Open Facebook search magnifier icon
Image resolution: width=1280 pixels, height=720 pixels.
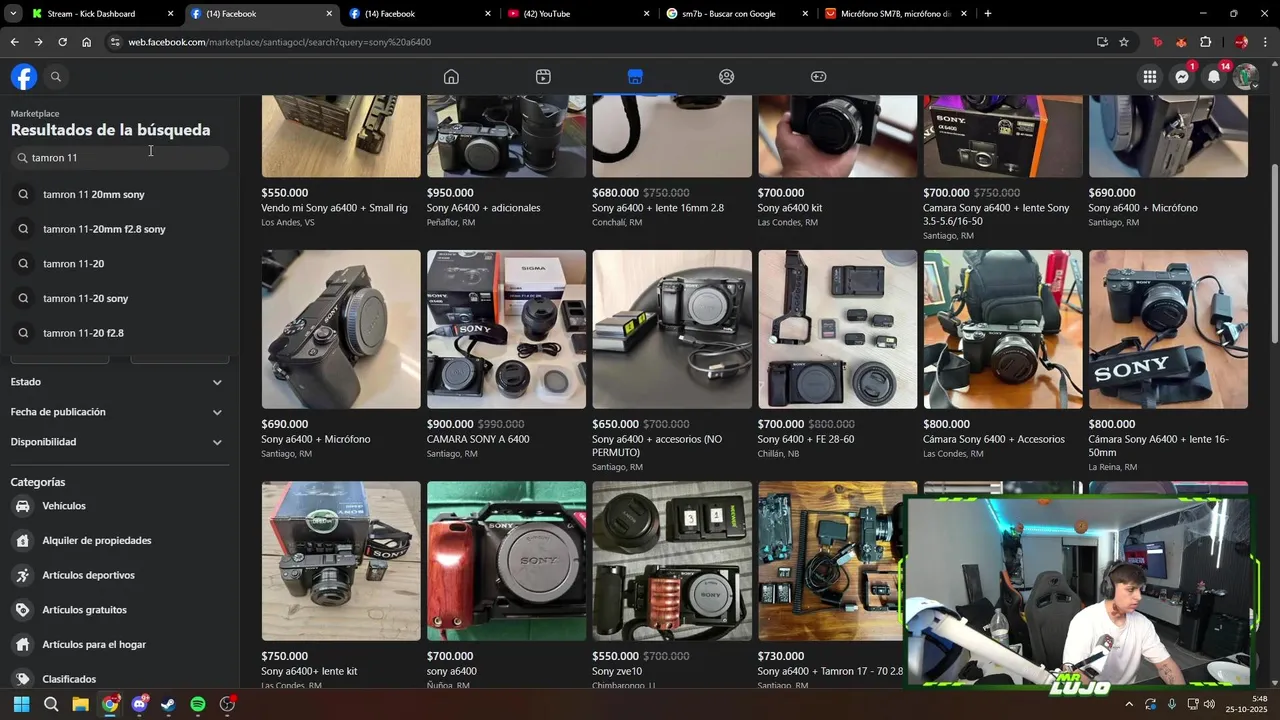(56, 77)
